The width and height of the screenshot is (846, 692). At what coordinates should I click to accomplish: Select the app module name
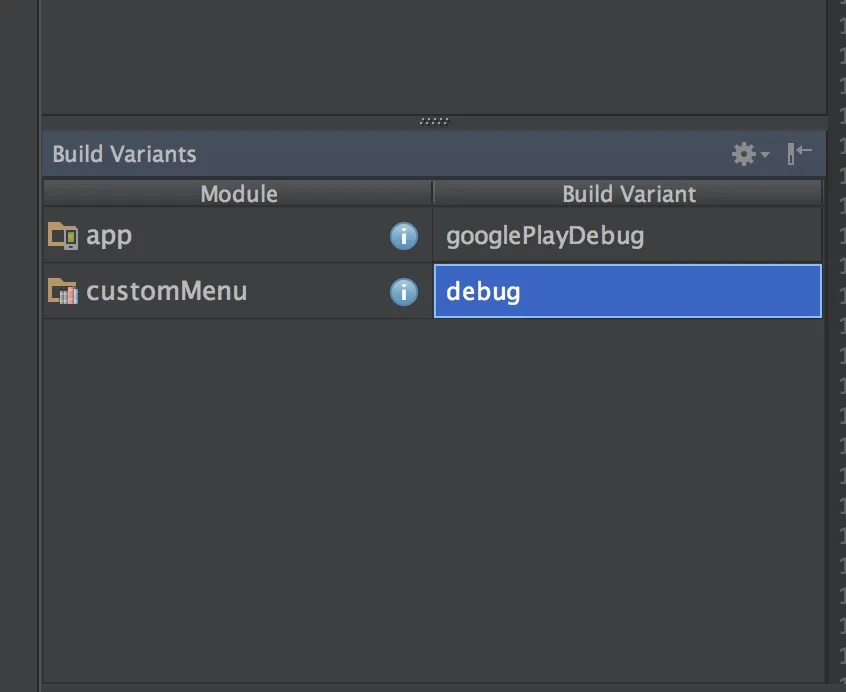point(109,236)
